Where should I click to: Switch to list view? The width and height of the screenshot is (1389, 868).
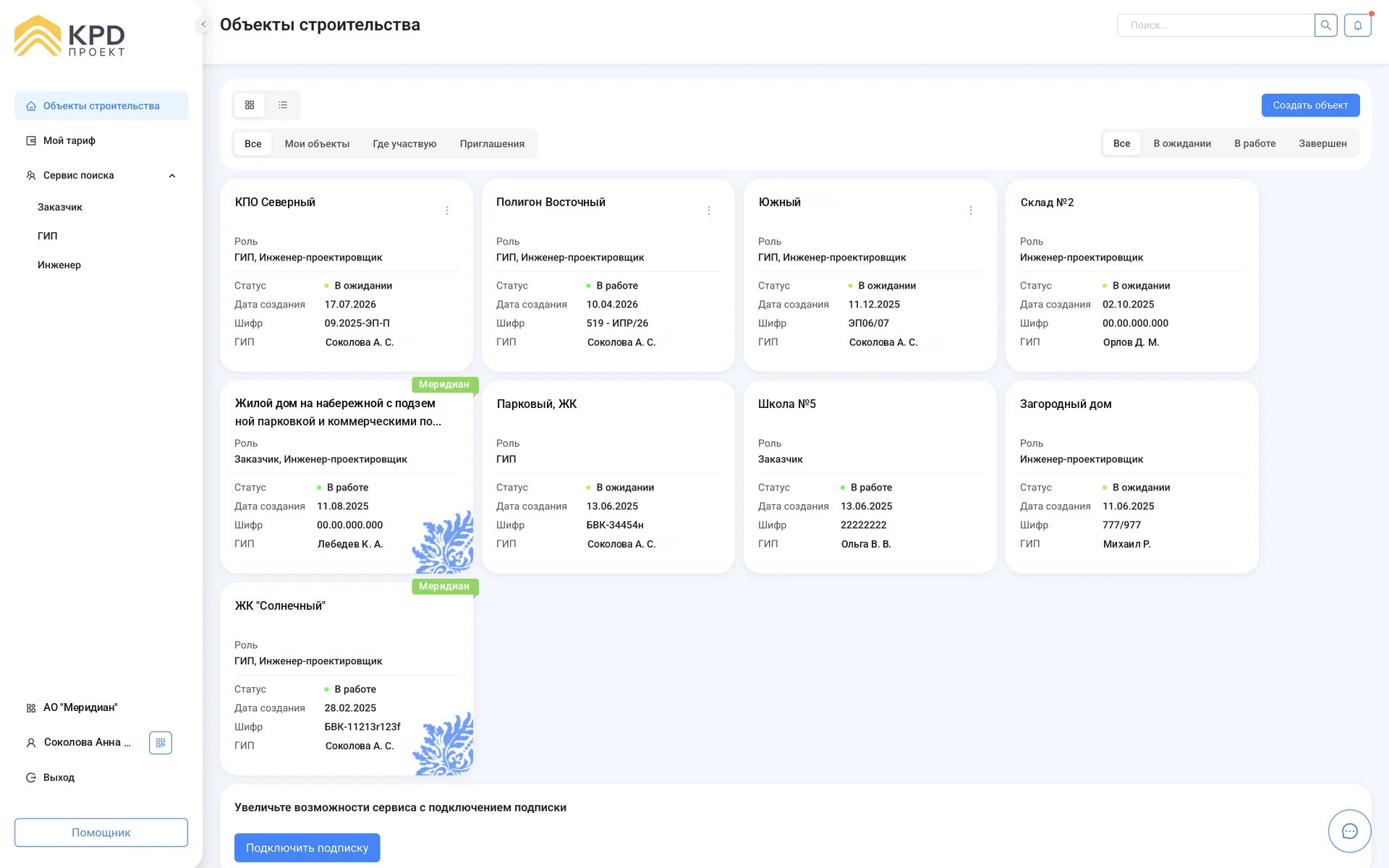283,105
